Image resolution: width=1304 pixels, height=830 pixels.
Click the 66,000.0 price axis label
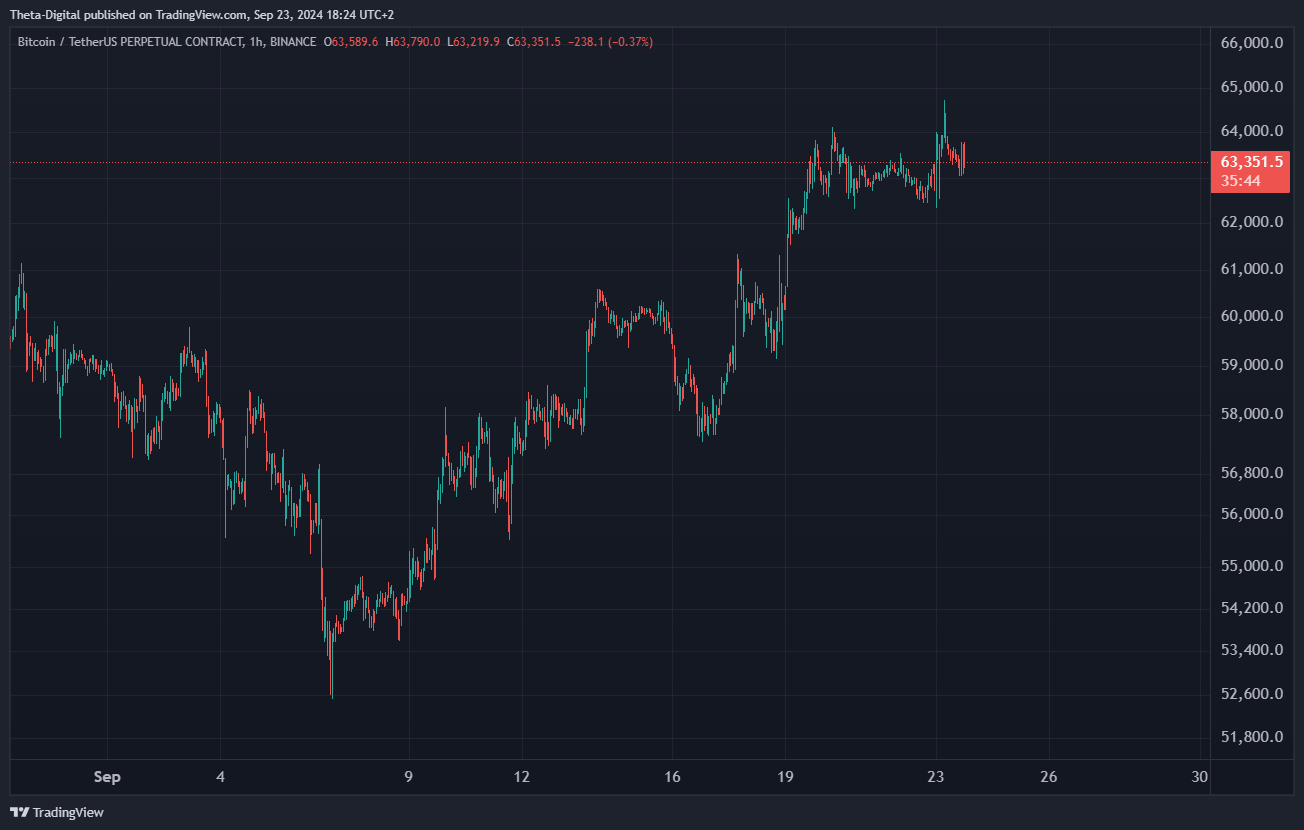[x=1252, y=43]
